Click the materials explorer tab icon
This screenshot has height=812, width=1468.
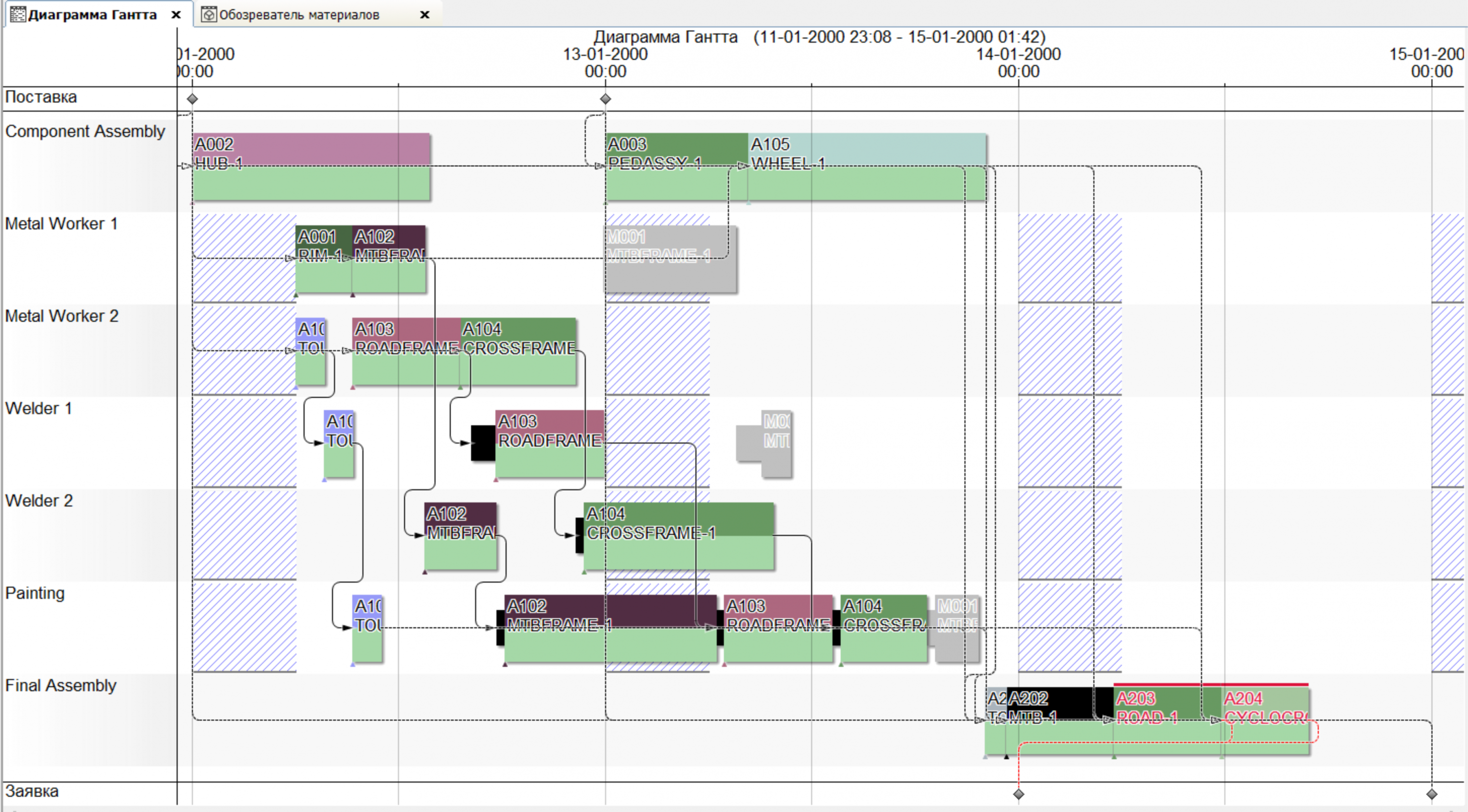pyautogui.click(x=209, y=15)
